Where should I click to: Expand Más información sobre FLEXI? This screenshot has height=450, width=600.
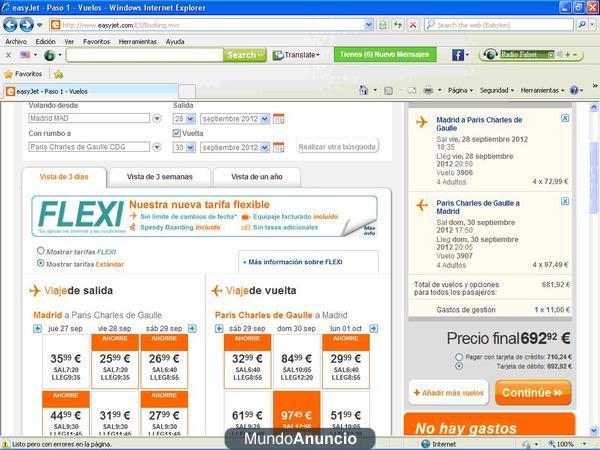[x=293, y=262]
